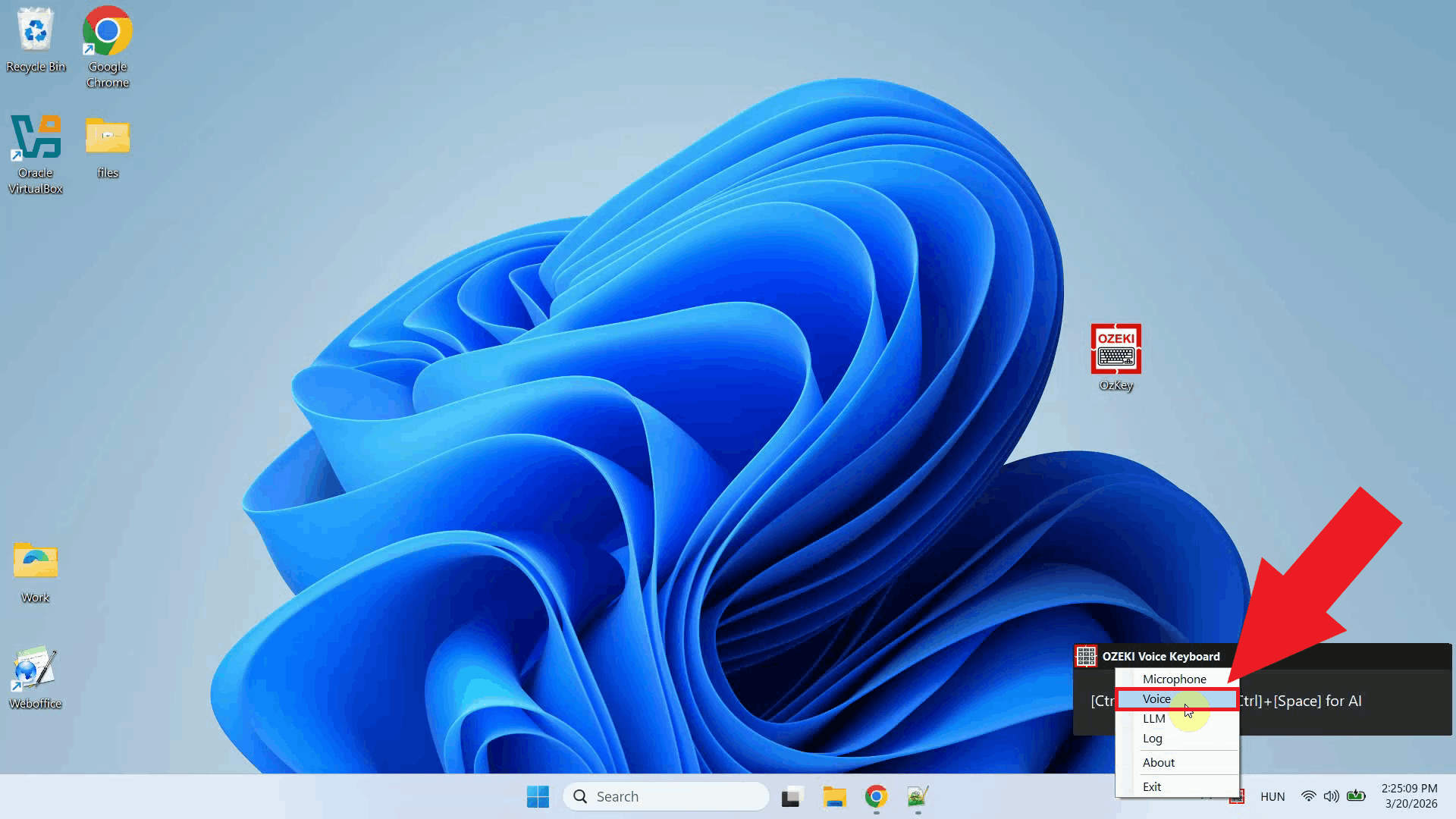Open the calendar by clicking the clock
The width and height of the screenshot is (1456, 819).
pos(1410,796)
